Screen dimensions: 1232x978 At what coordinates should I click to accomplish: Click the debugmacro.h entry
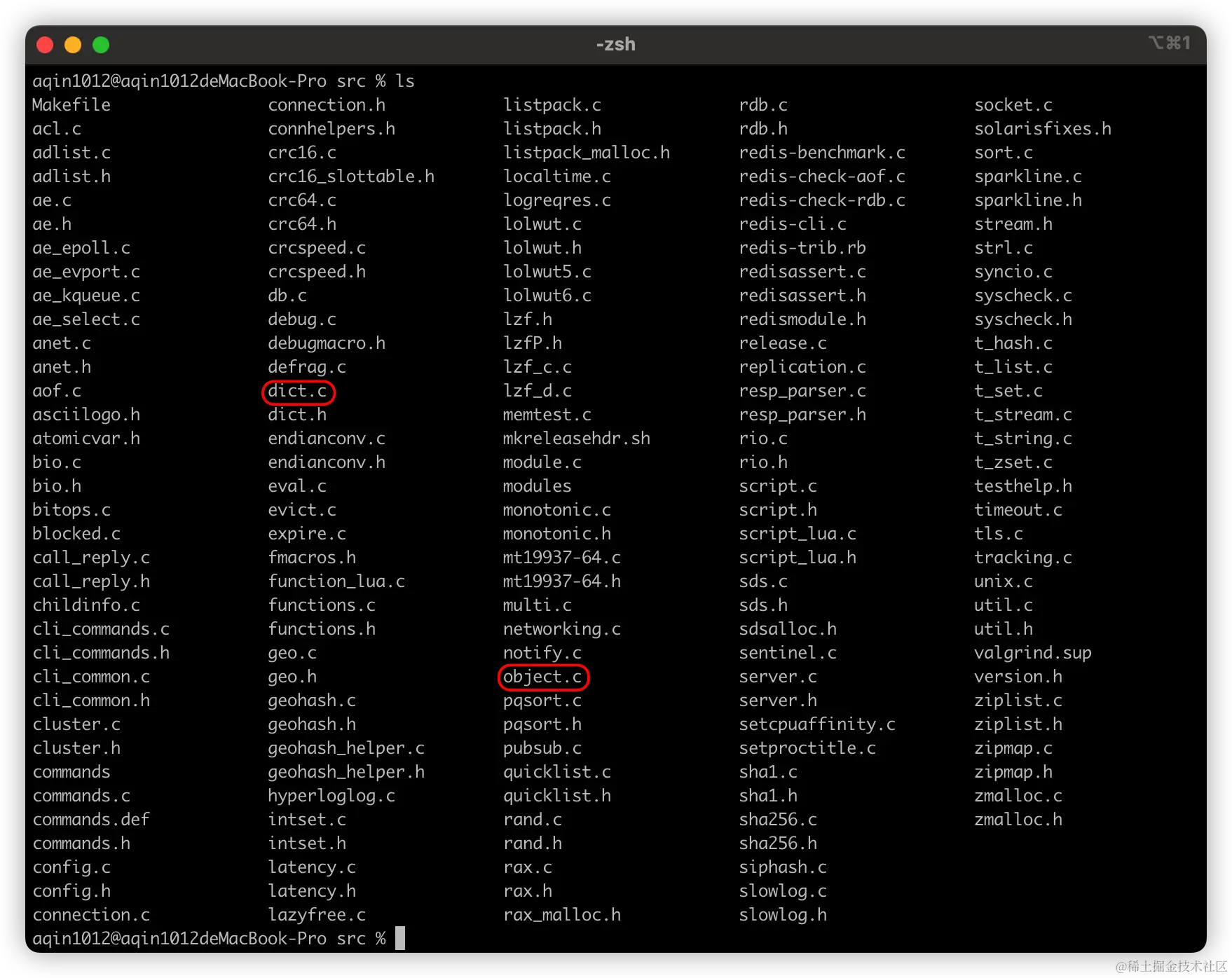327,343
